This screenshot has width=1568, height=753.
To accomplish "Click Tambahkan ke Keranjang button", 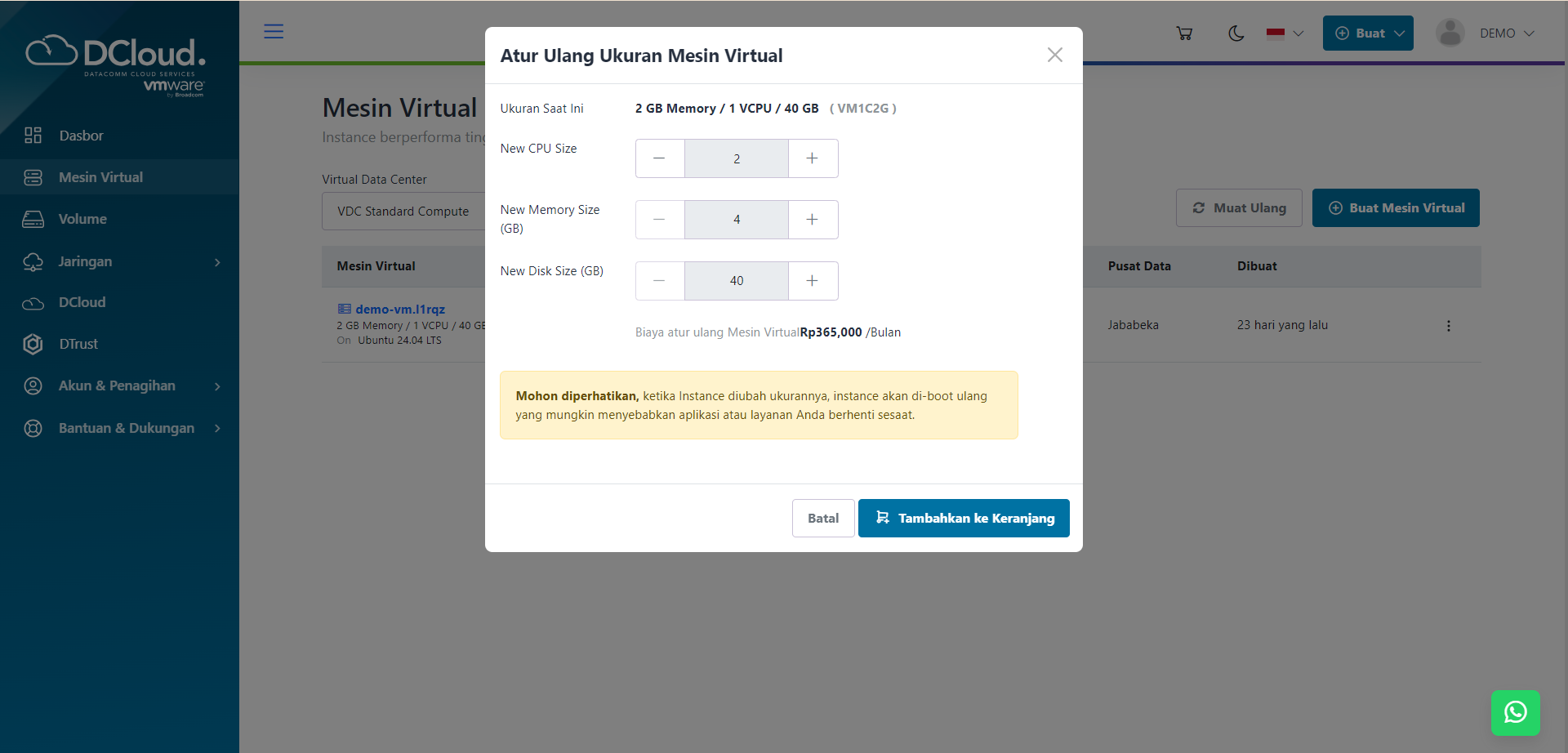I will click(964, 519).
